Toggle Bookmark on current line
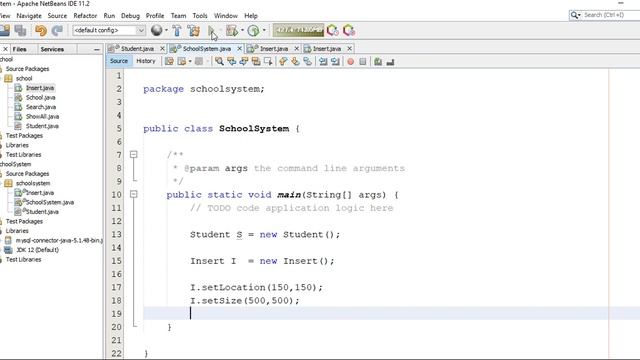The width and height of the screenshot is (640, 360). pyautogui.click(x=307, y=62)
